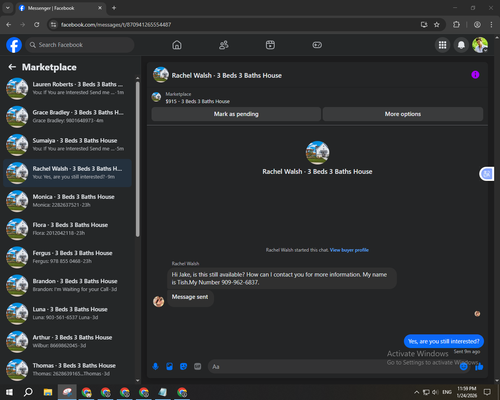500x400 pixels.
Task: Click the Search Facebook field
Action: pyautogui.click(x=80, y=45)
